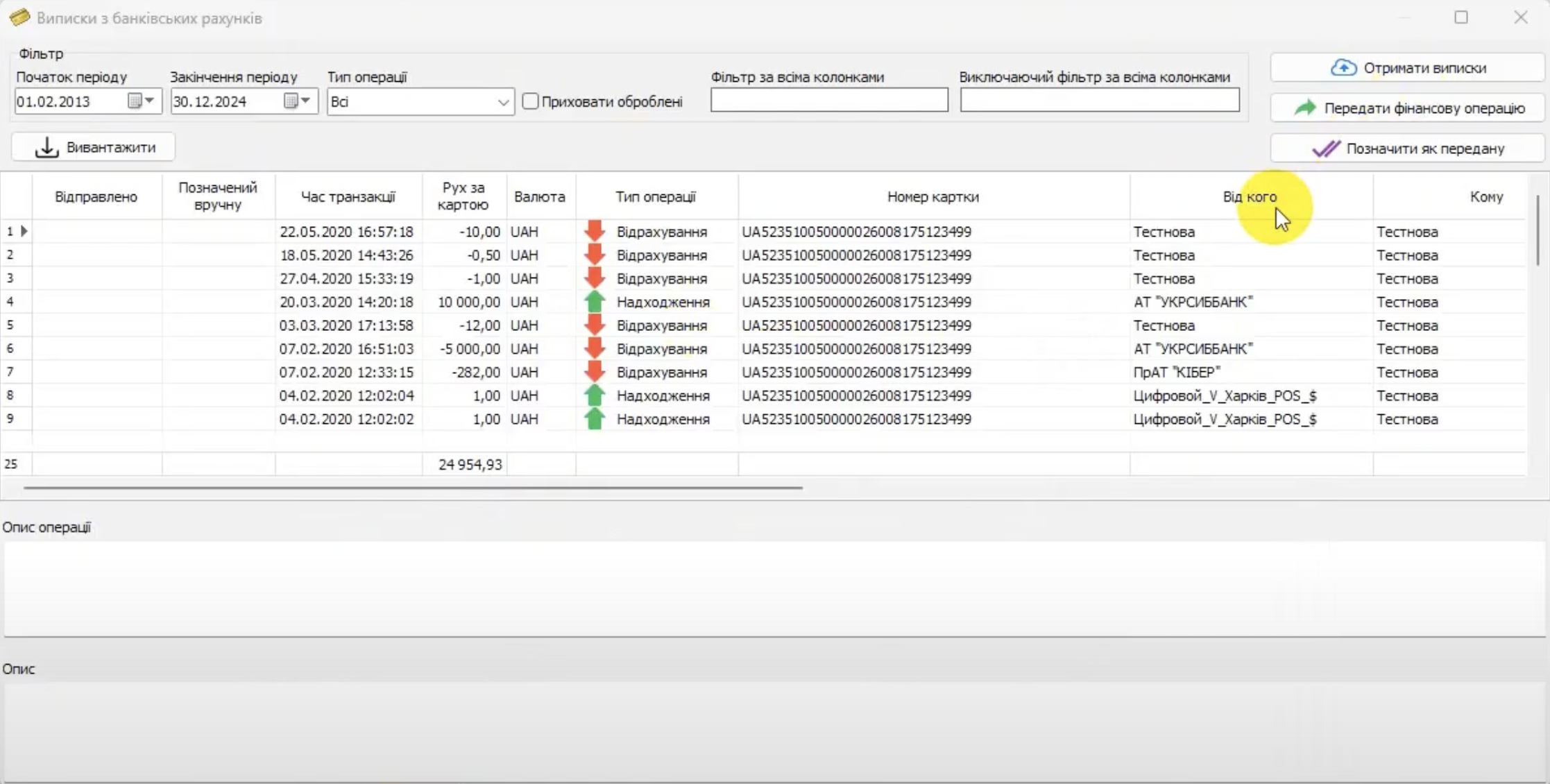Click red down arrow in row 1
Viewport: 1550px width, 784px height.
tap(595, 231)
